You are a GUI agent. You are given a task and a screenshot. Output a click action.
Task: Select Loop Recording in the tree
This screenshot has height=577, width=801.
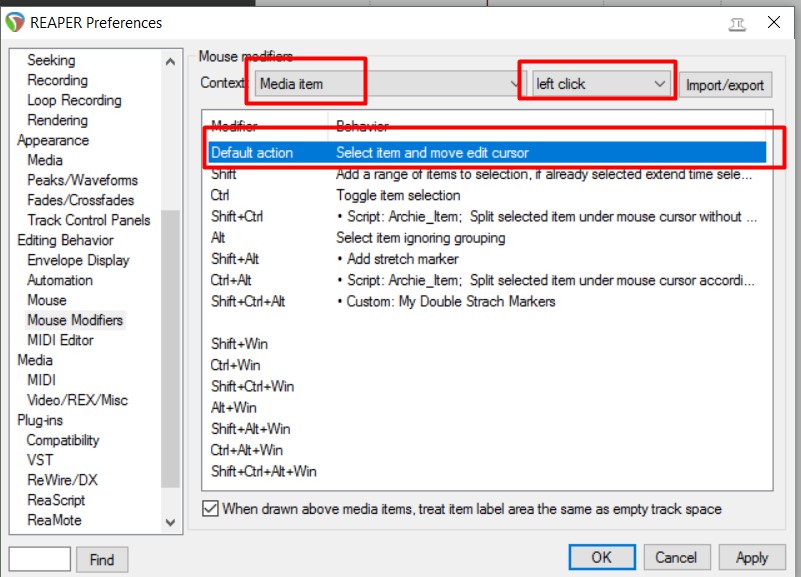(74, 100)
